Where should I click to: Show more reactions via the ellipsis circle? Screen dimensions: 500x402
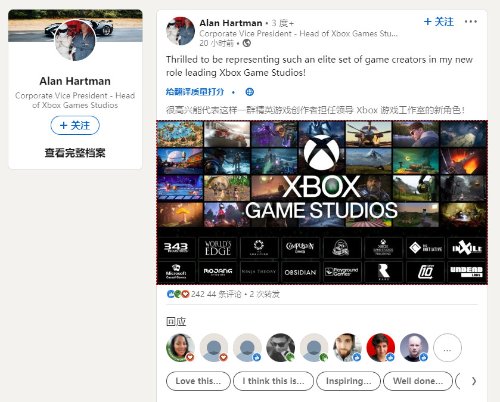click(x=447, y=348)
